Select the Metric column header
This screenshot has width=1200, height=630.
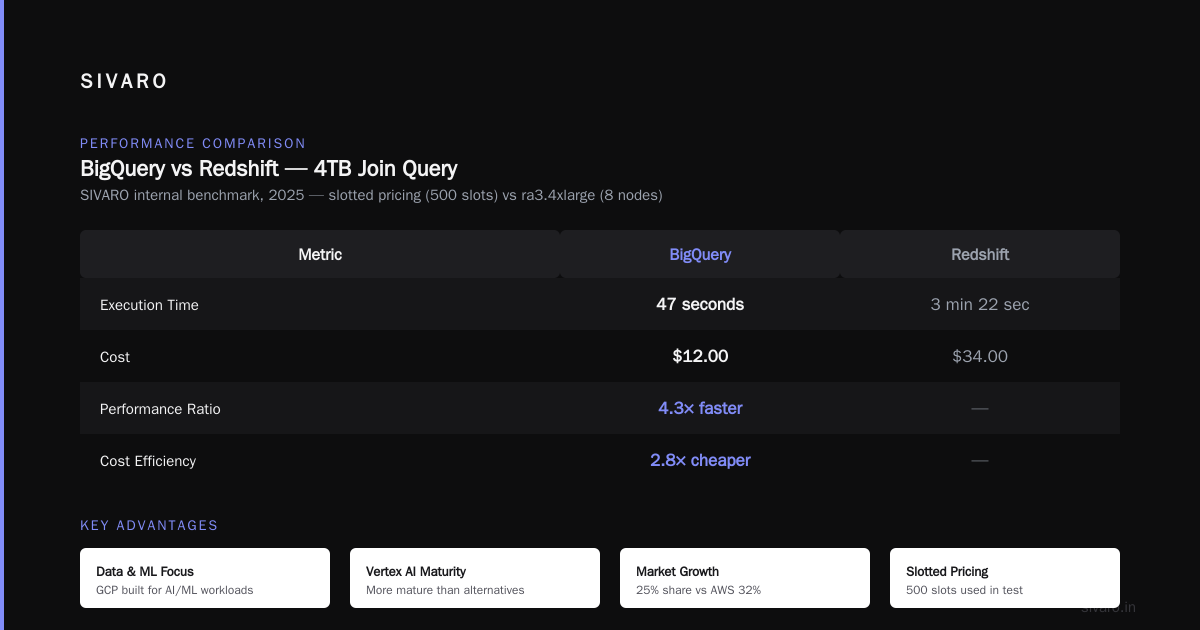click(x=320, y=254)
